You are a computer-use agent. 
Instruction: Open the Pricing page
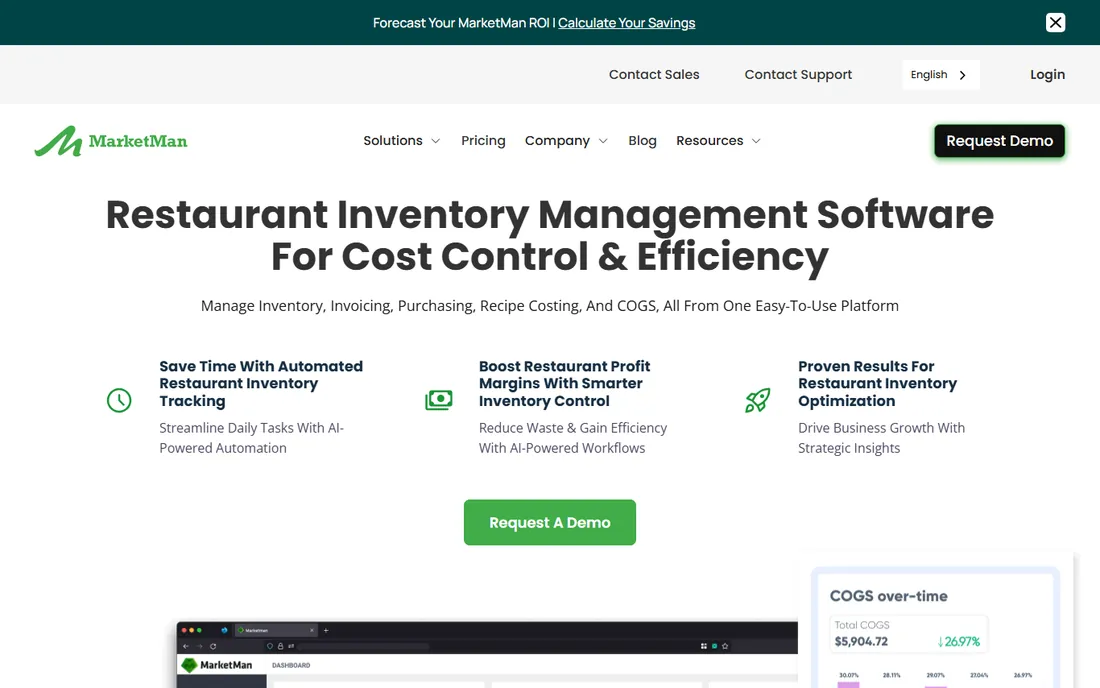coord(483,140)
